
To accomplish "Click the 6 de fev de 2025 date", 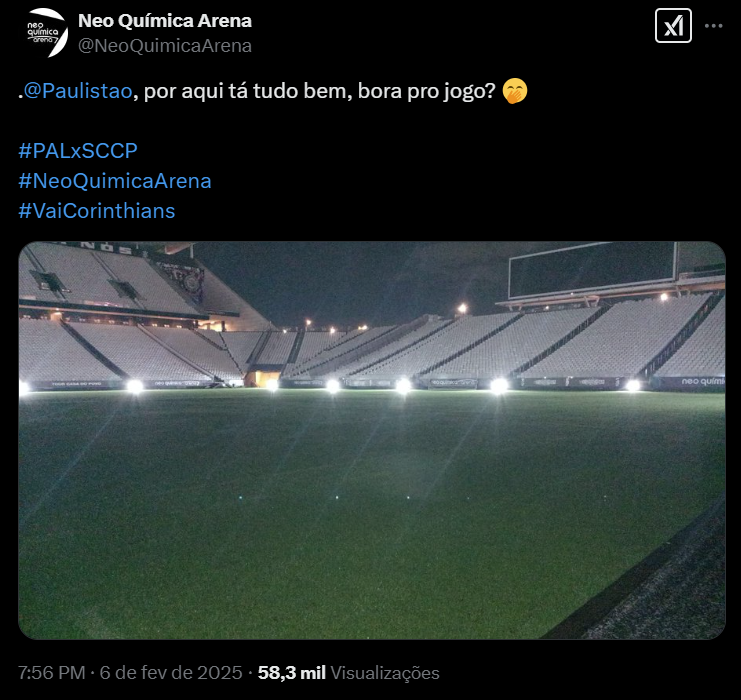I will click(x=171, y=673).
